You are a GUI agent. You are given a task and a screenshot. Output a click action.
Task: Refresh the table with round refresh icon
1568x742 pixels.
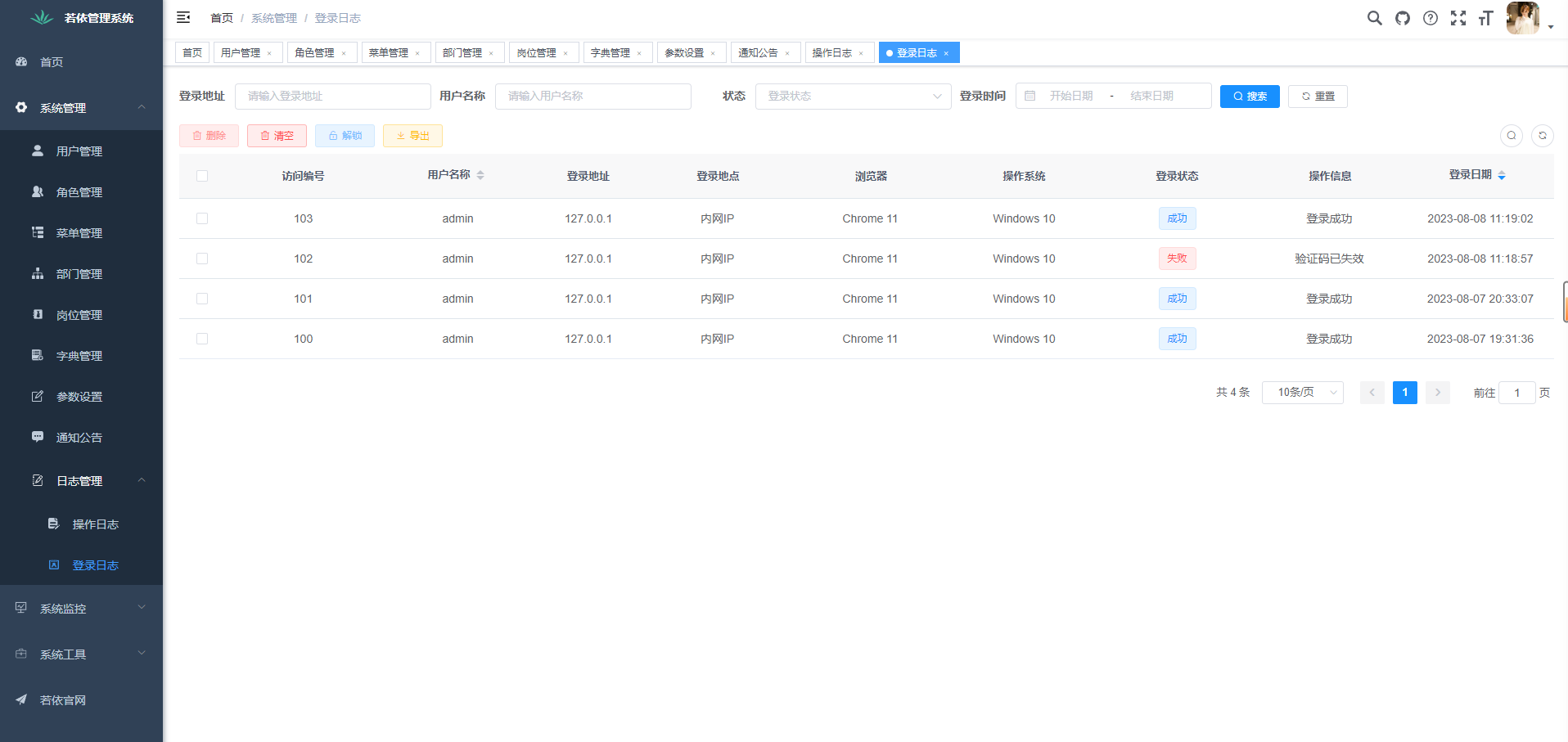1543,136
